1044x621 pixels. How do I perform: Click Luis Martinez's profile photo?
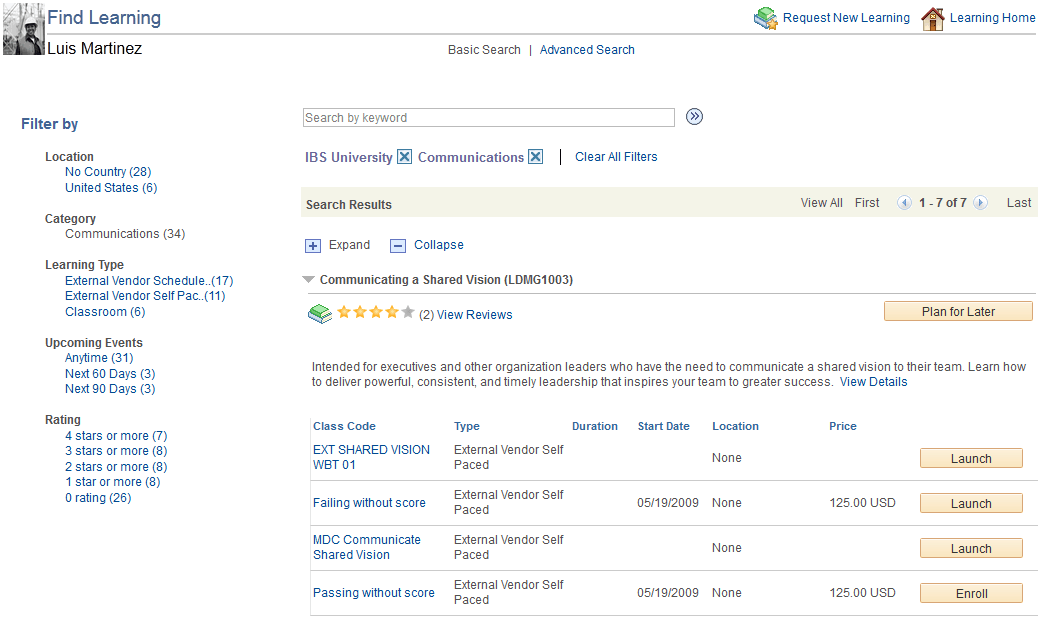(22, 28)
